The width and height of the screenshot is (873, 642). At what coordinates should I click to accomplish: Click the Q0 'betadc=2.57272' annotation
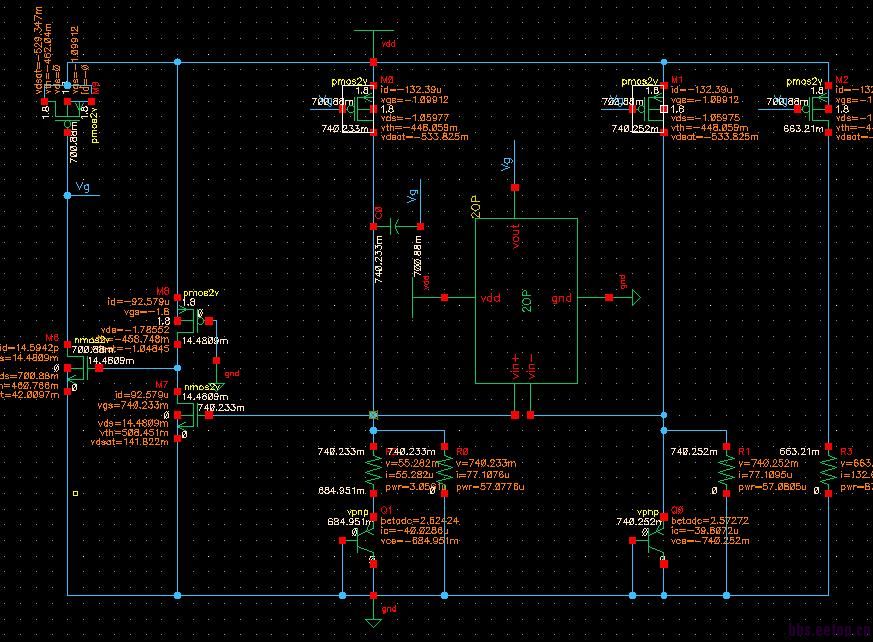(710, 521)
